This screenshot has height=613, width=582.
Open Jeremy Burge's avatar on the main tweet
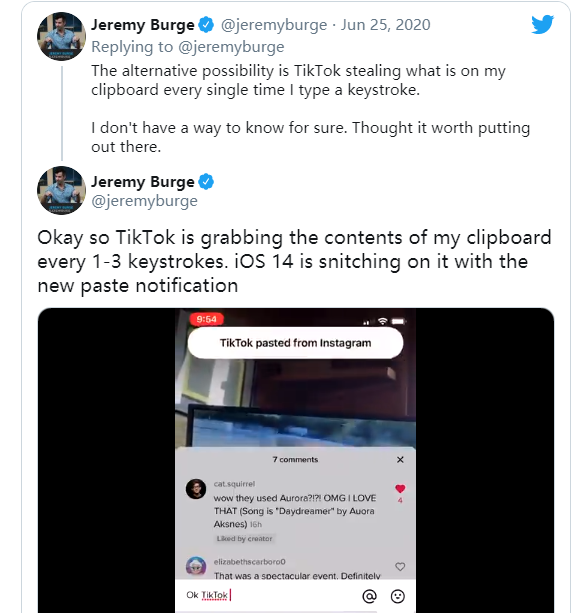tap(61, 190)
